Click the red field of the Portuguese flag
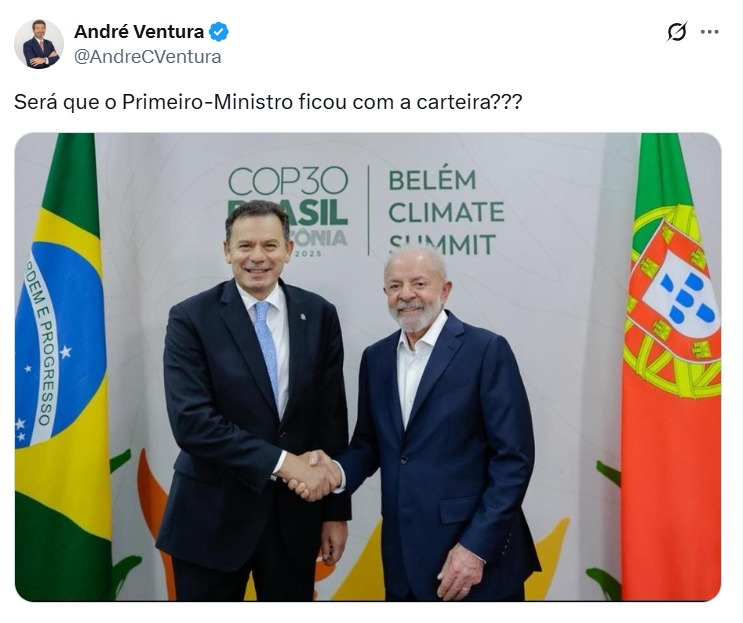This screenshot has height=623, width=743. click(671, 493)
